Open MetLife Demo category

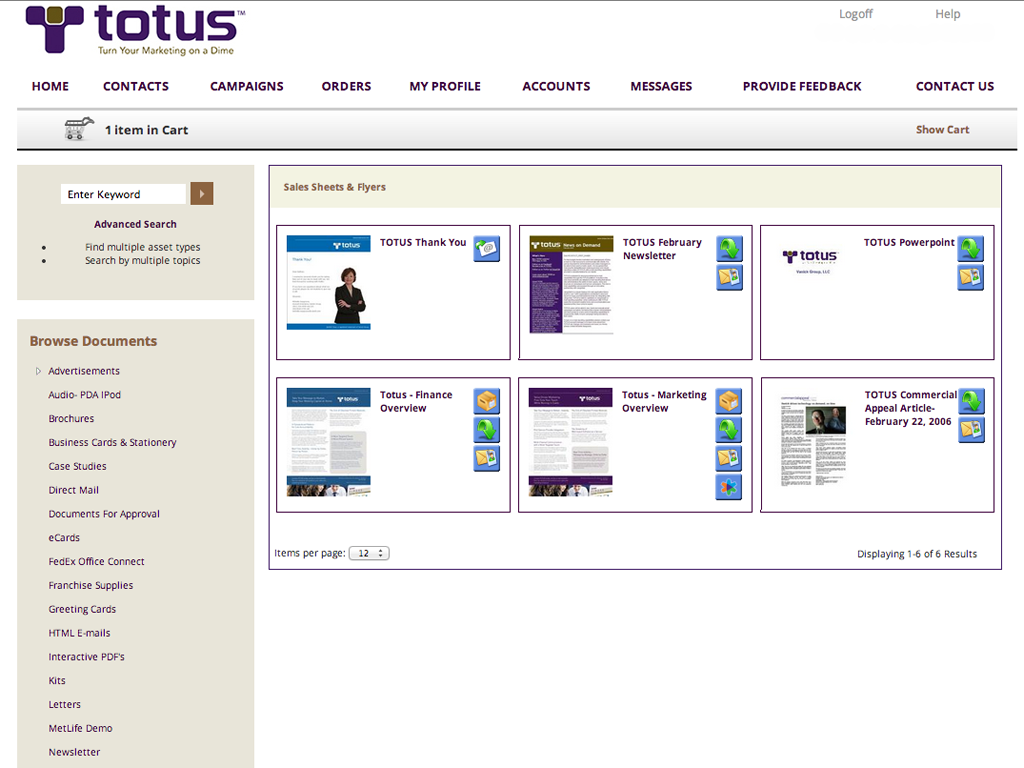80,728
